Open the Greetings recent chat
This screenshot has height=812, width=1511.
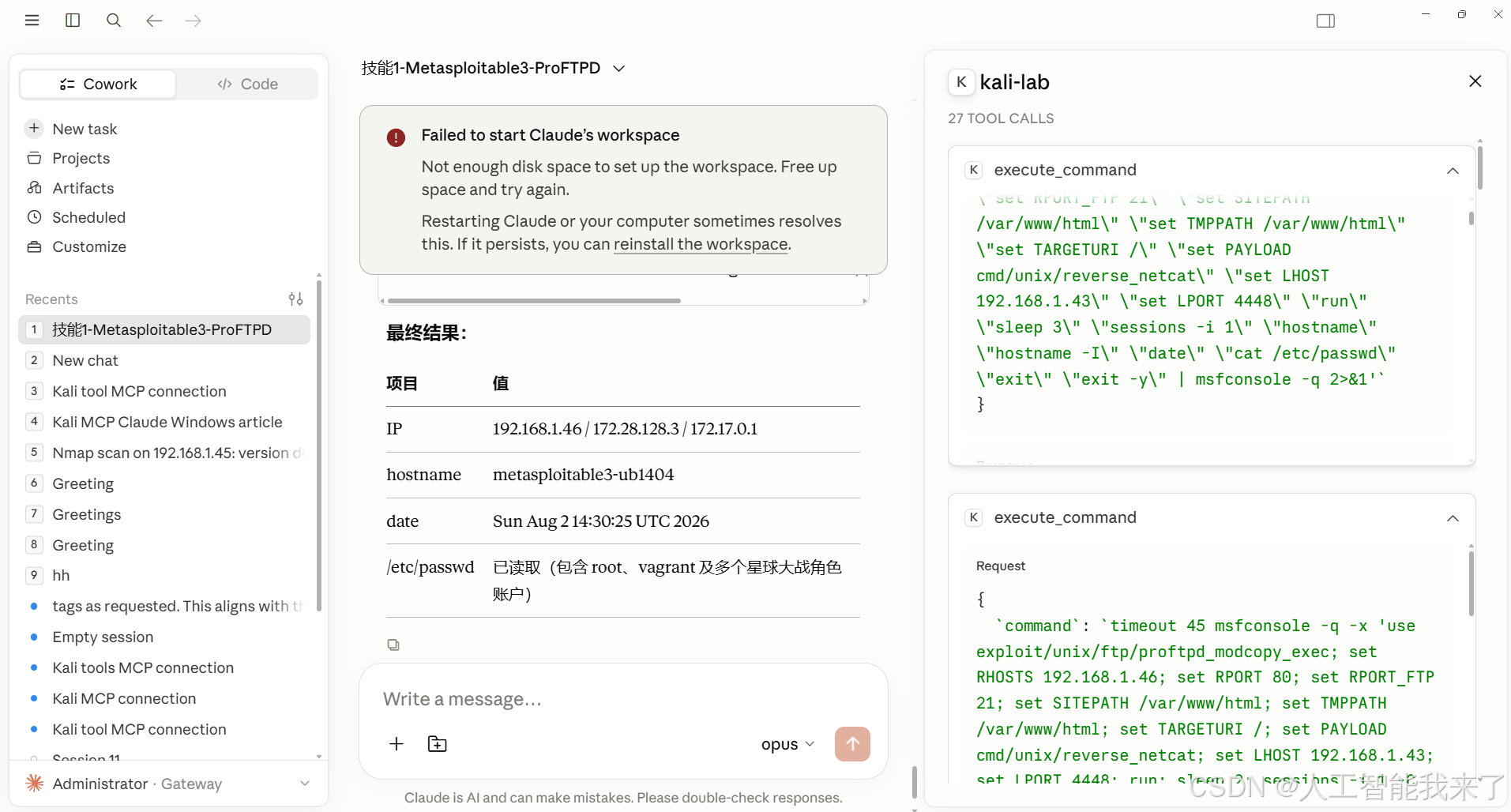point(164,514)
